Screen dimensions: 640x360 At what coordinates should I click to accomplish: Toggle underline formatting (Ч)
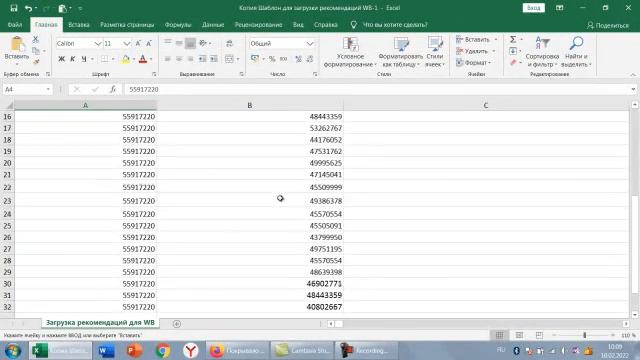(84, 59)
